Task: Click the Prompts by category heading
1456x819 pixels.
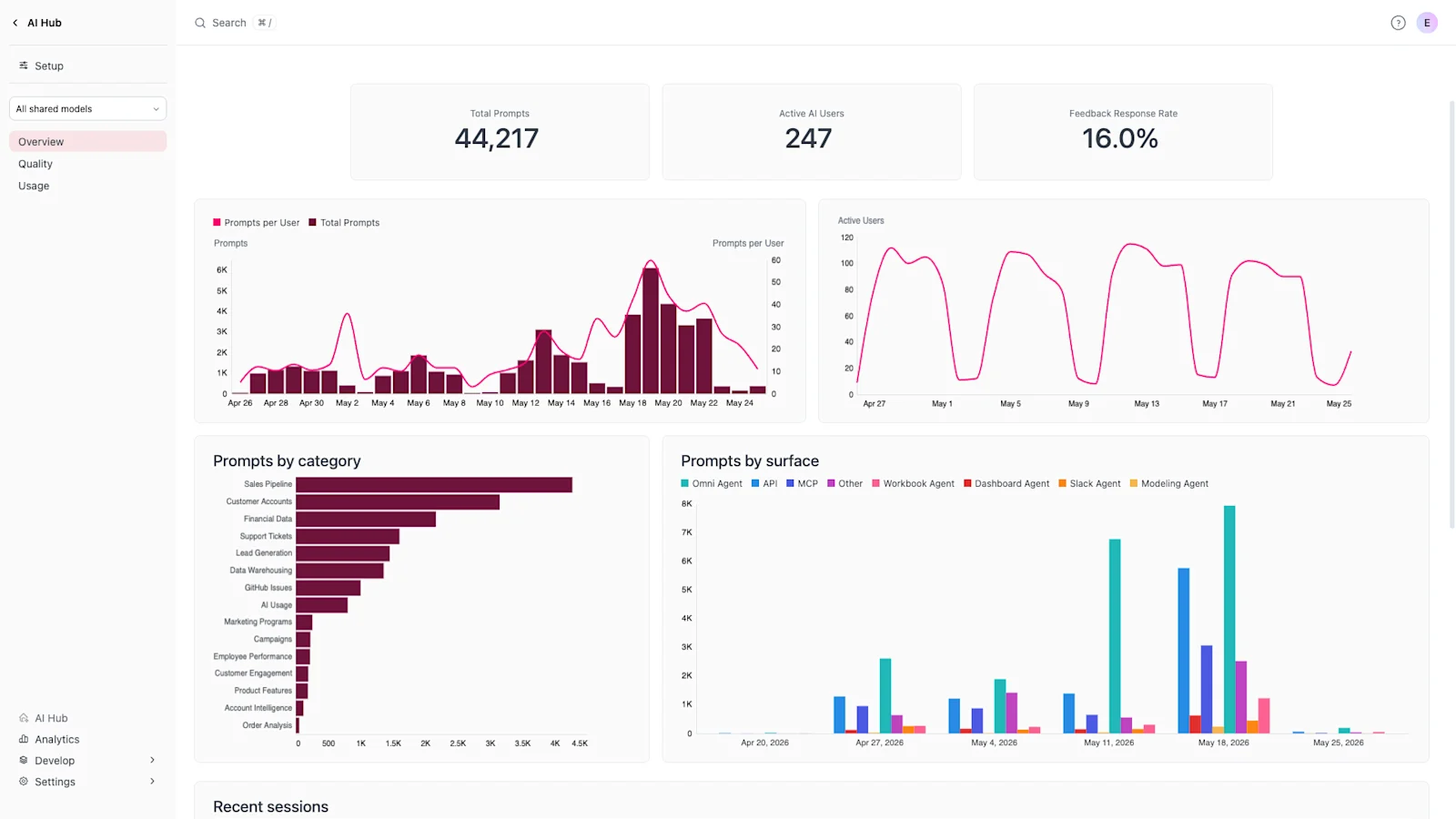Action: 287,461
